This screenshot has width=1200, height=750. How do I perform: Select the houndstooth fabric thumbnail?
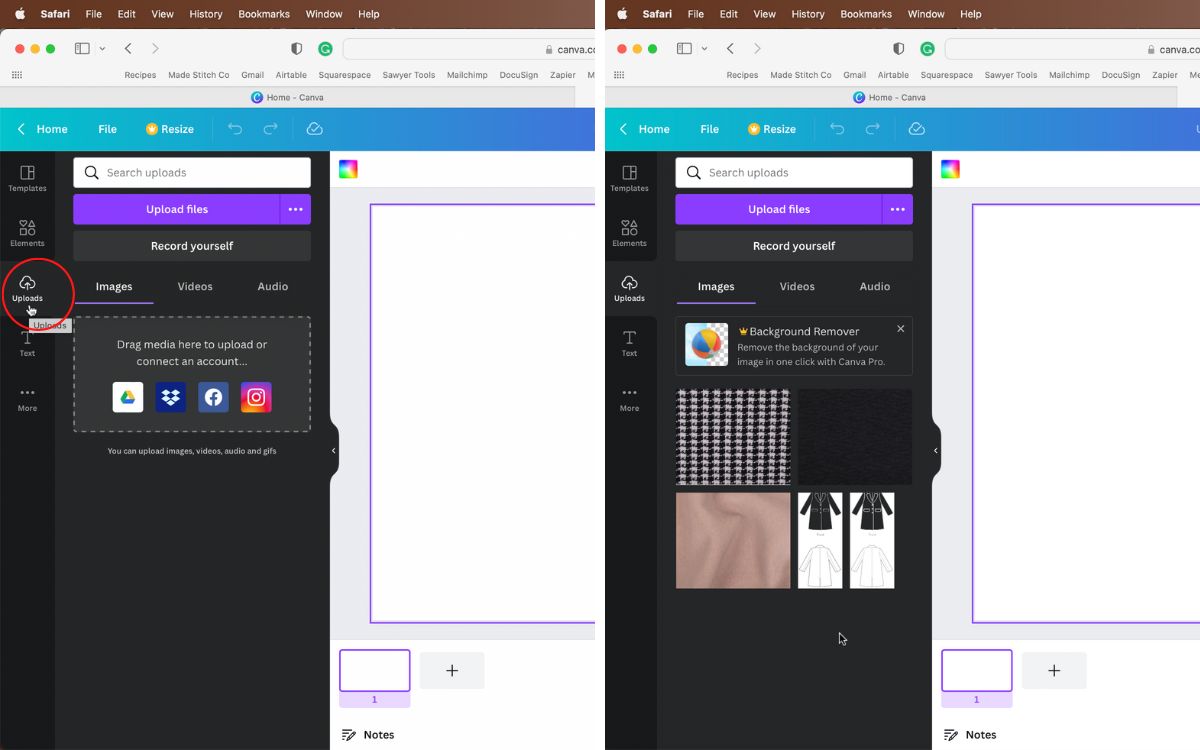pos(733,437)
